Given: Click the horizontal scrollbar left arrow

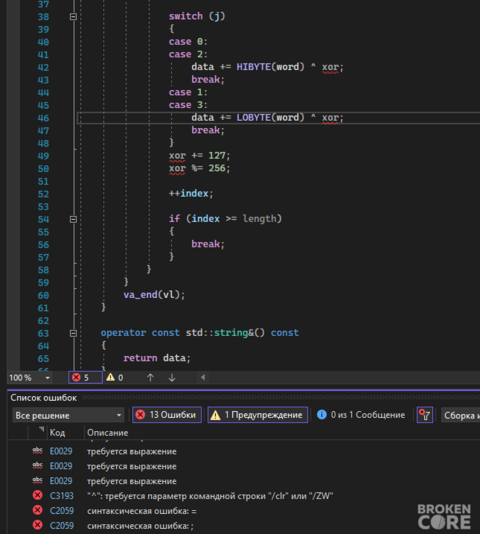Looking at the screenshot, I should 203,377.
